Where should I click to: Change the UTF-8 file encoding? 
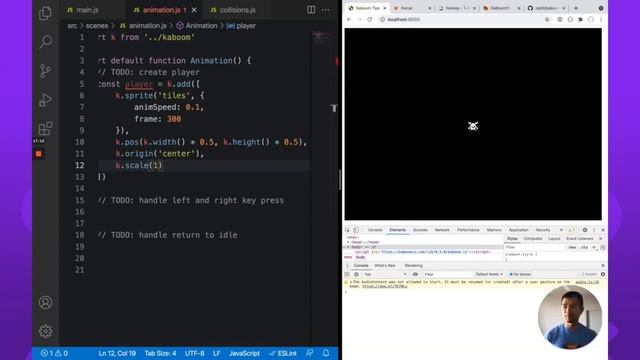195,353
